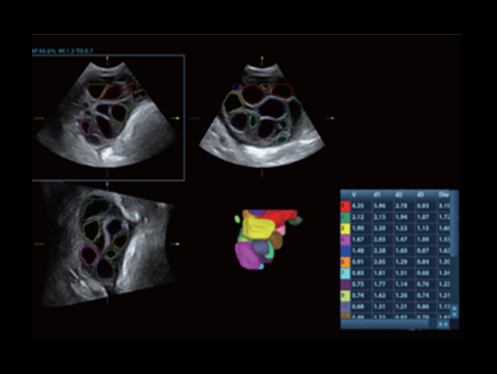Viewport: 497px width, 374px height.
Task: Click the cyan follicle row swatch
Action: click(x=345, y=274)
